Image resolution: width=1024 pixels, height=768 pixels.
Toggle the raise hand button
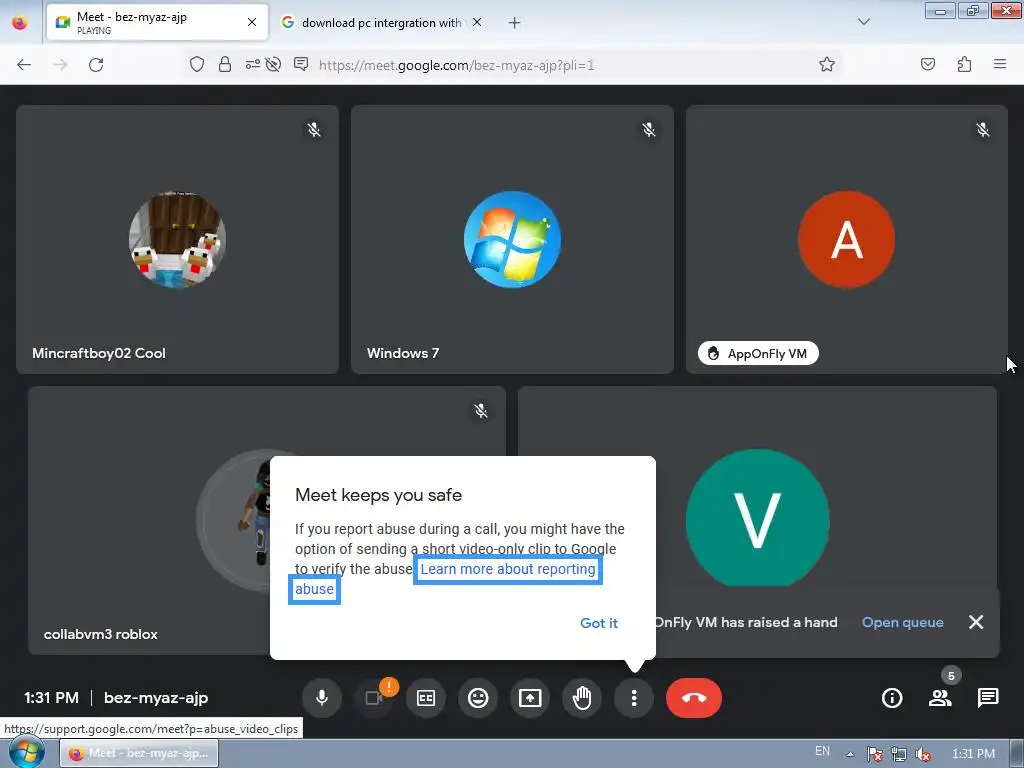click(x=582, y=698)
